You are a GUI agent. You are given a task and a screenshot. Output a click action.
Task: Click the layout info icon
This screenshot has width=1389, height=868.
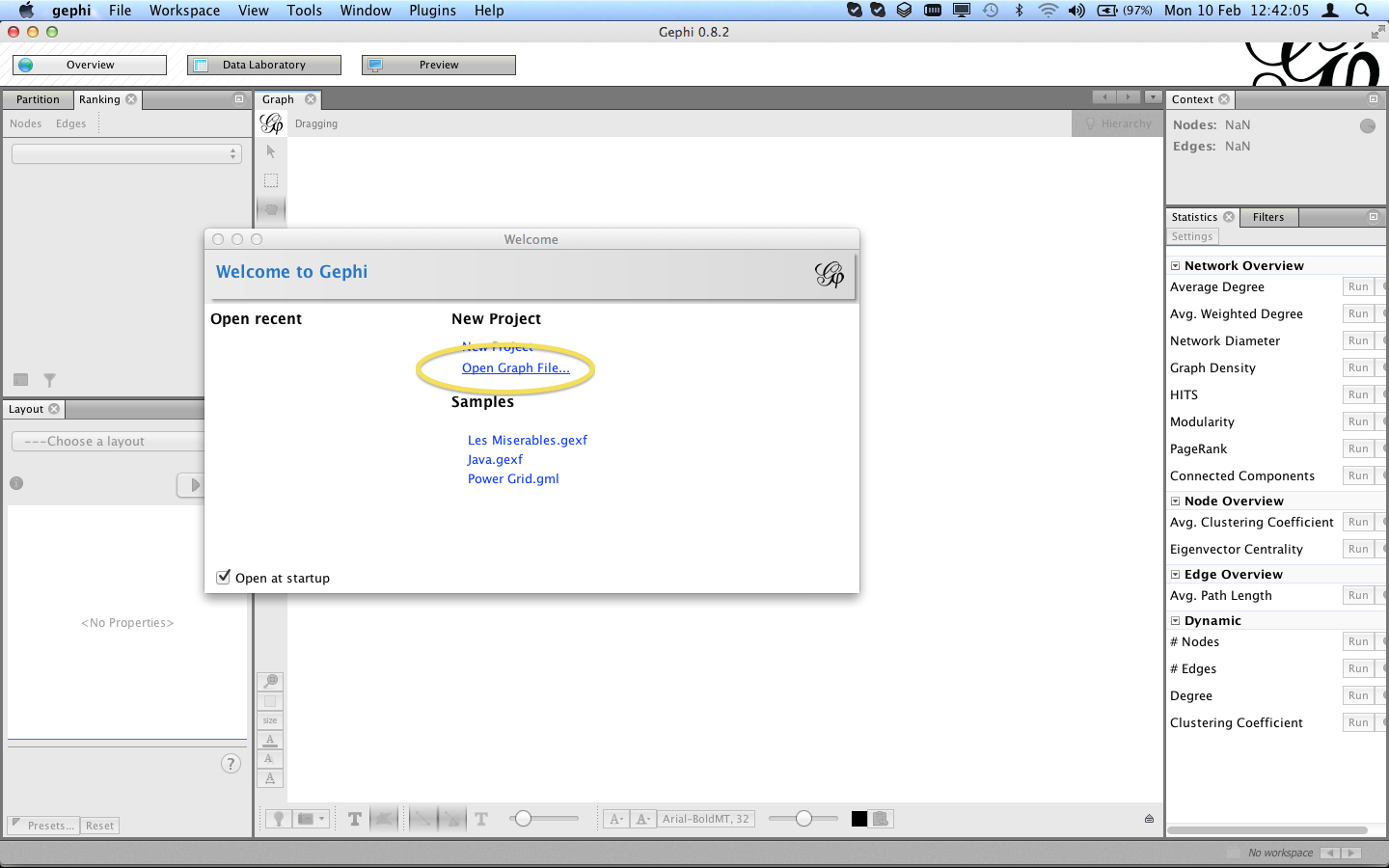point(16,483)
